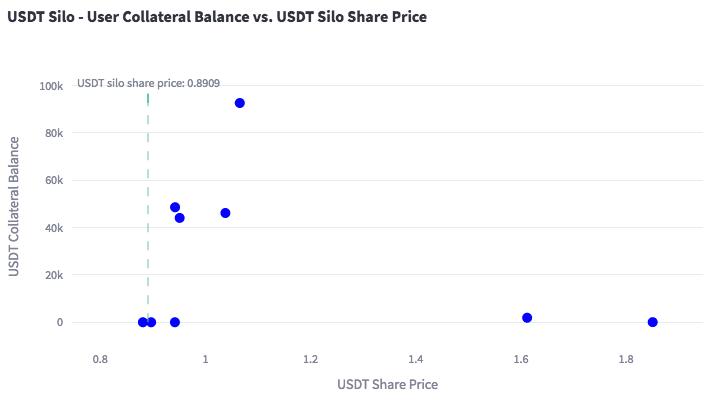Click the highest data point near 92k balance
724x404 pixels.
(240, 103)
